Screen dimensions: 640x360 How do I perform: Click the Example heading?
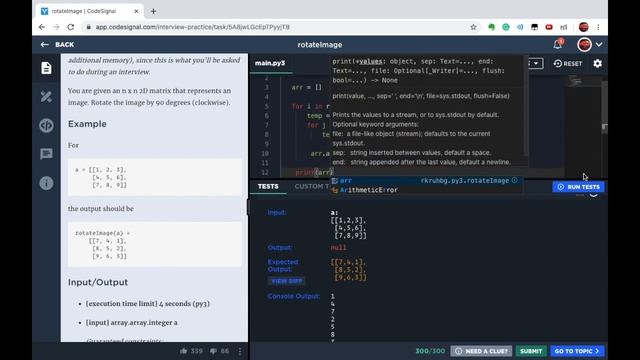(x=87, y=124)
